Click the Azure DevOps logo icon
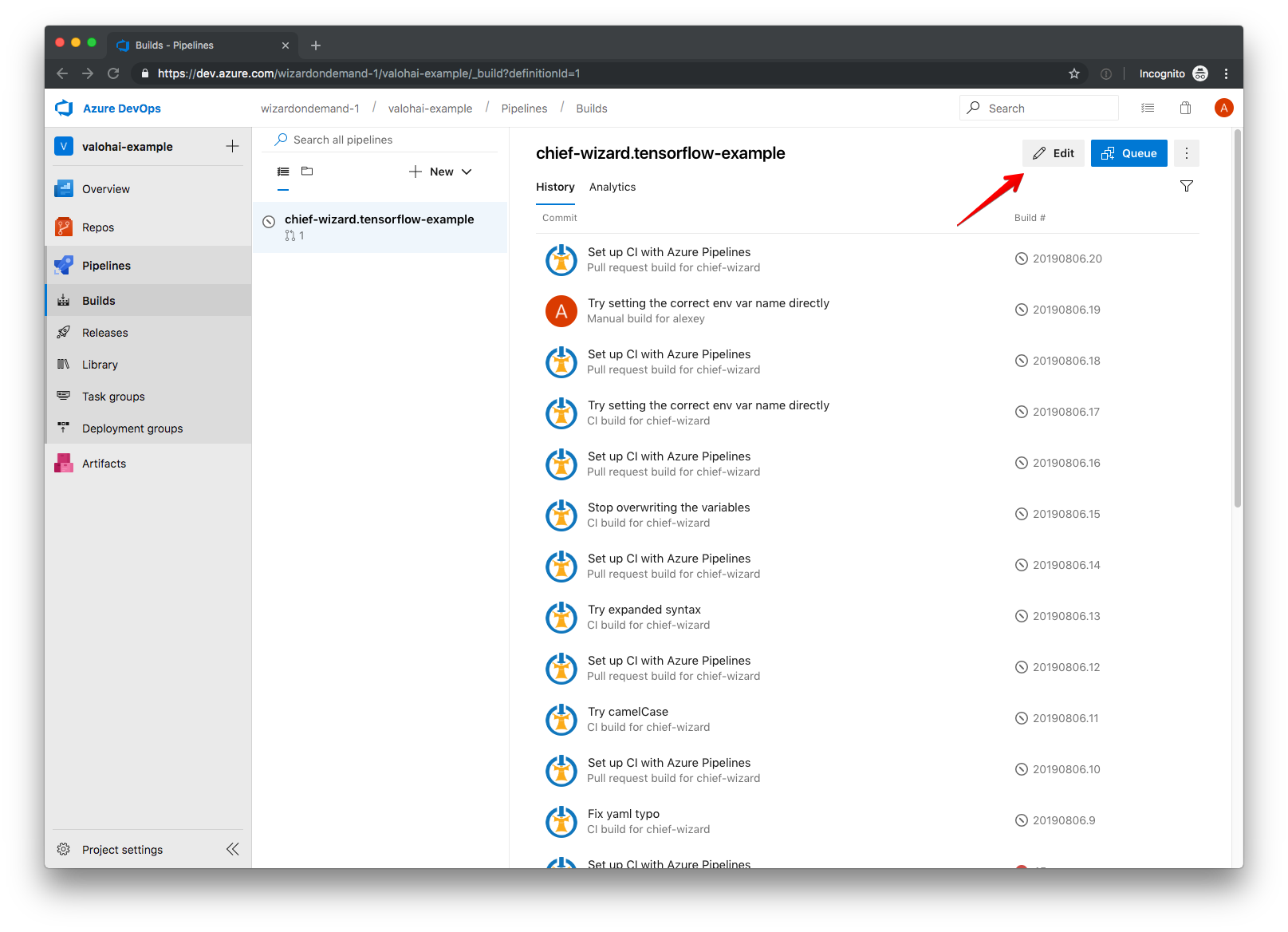 64,108
